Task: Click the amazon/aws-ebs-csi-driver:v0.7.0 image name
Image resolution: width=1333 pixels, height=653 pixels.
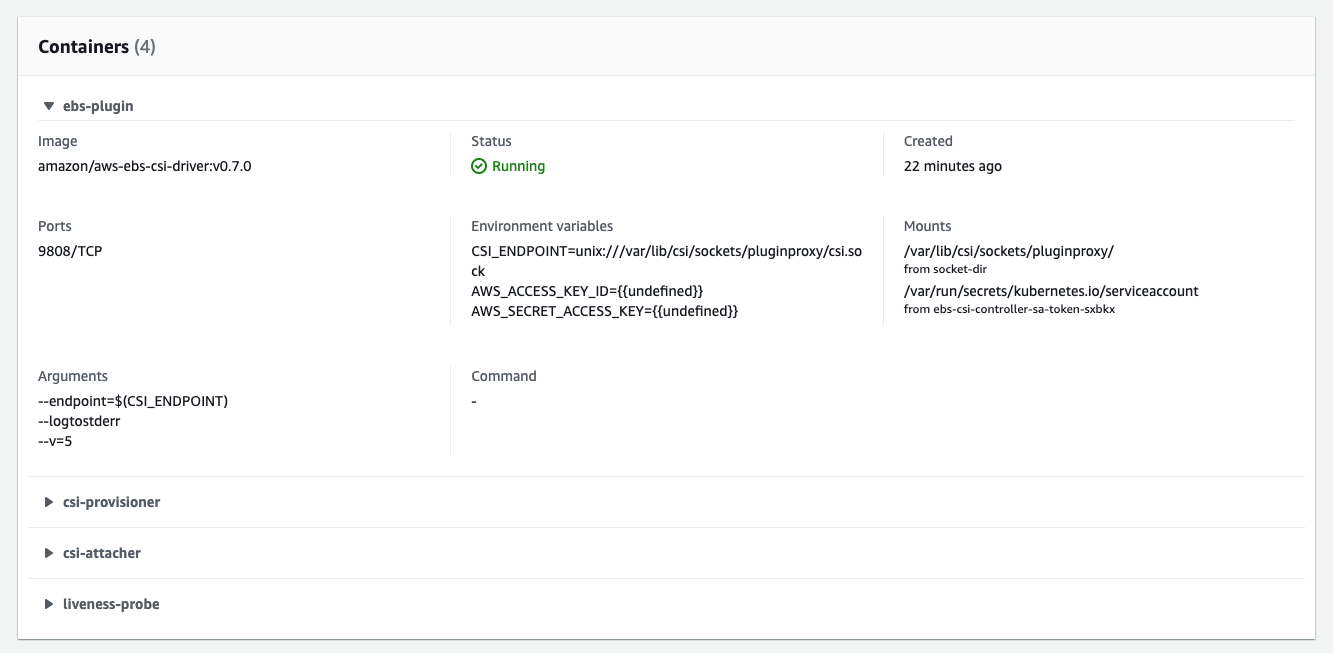Action: (x=145, y=166)
